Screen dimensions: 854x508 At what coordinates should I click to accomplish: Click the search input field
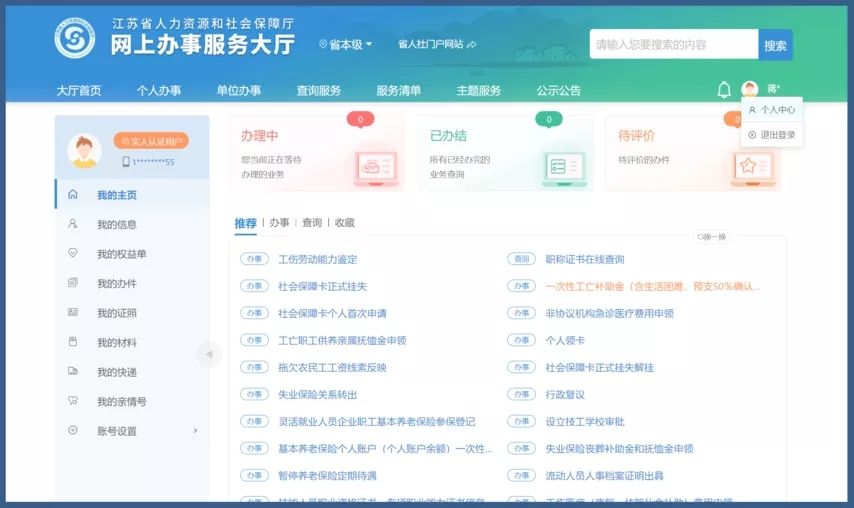(673, 45)
